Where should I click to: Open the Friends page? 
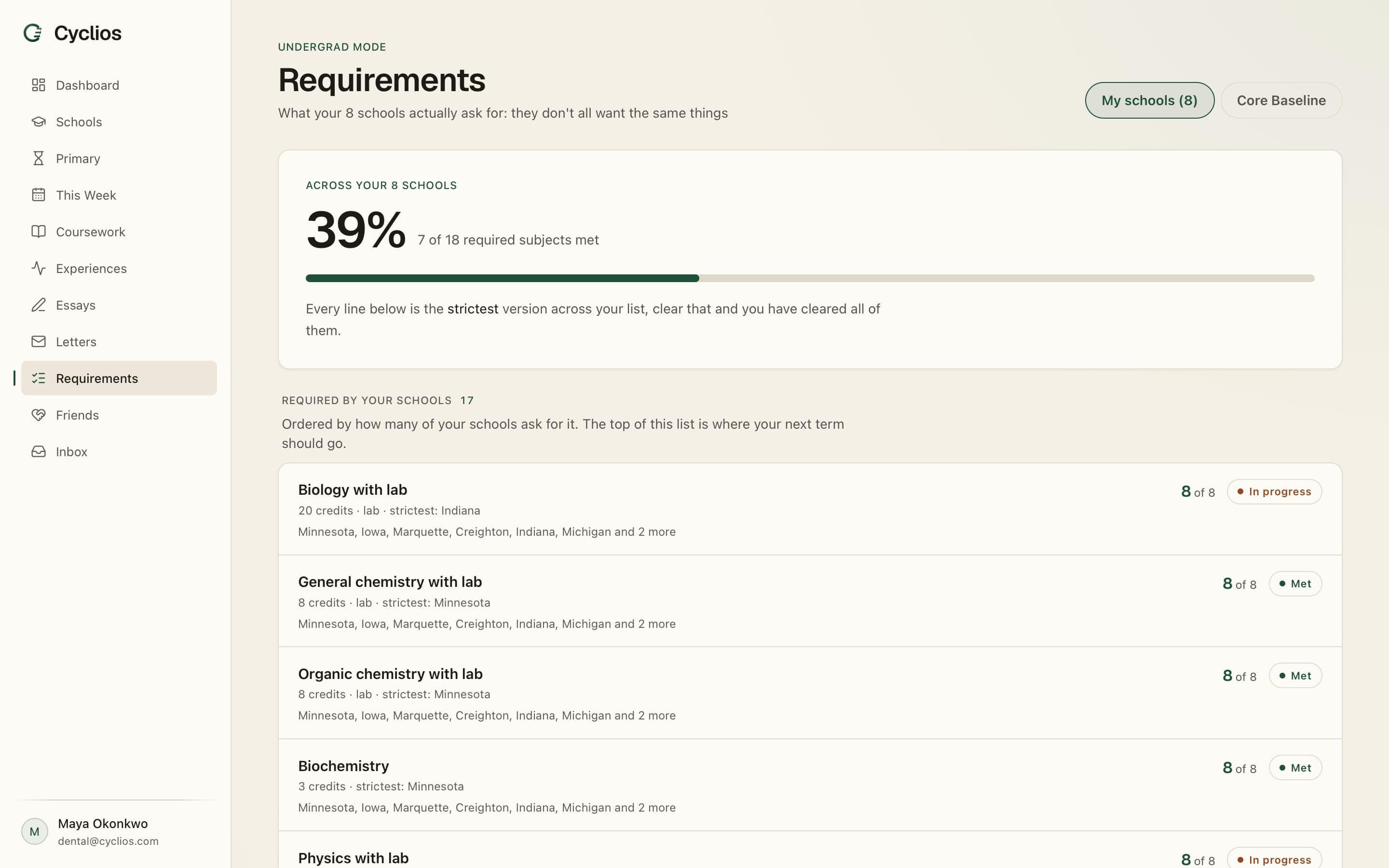119,415
